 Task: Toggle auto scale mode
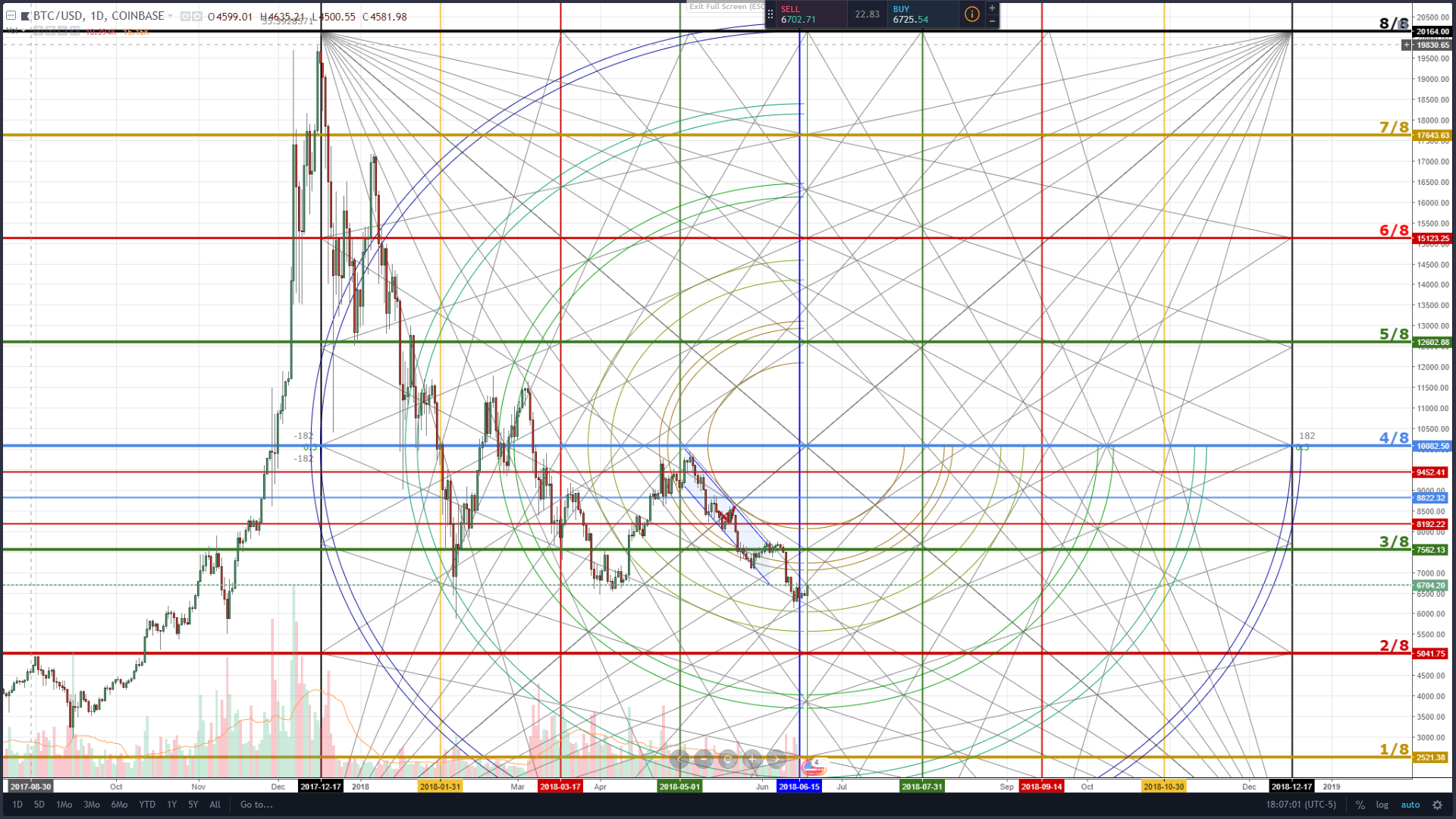(x=1410, y=805)
